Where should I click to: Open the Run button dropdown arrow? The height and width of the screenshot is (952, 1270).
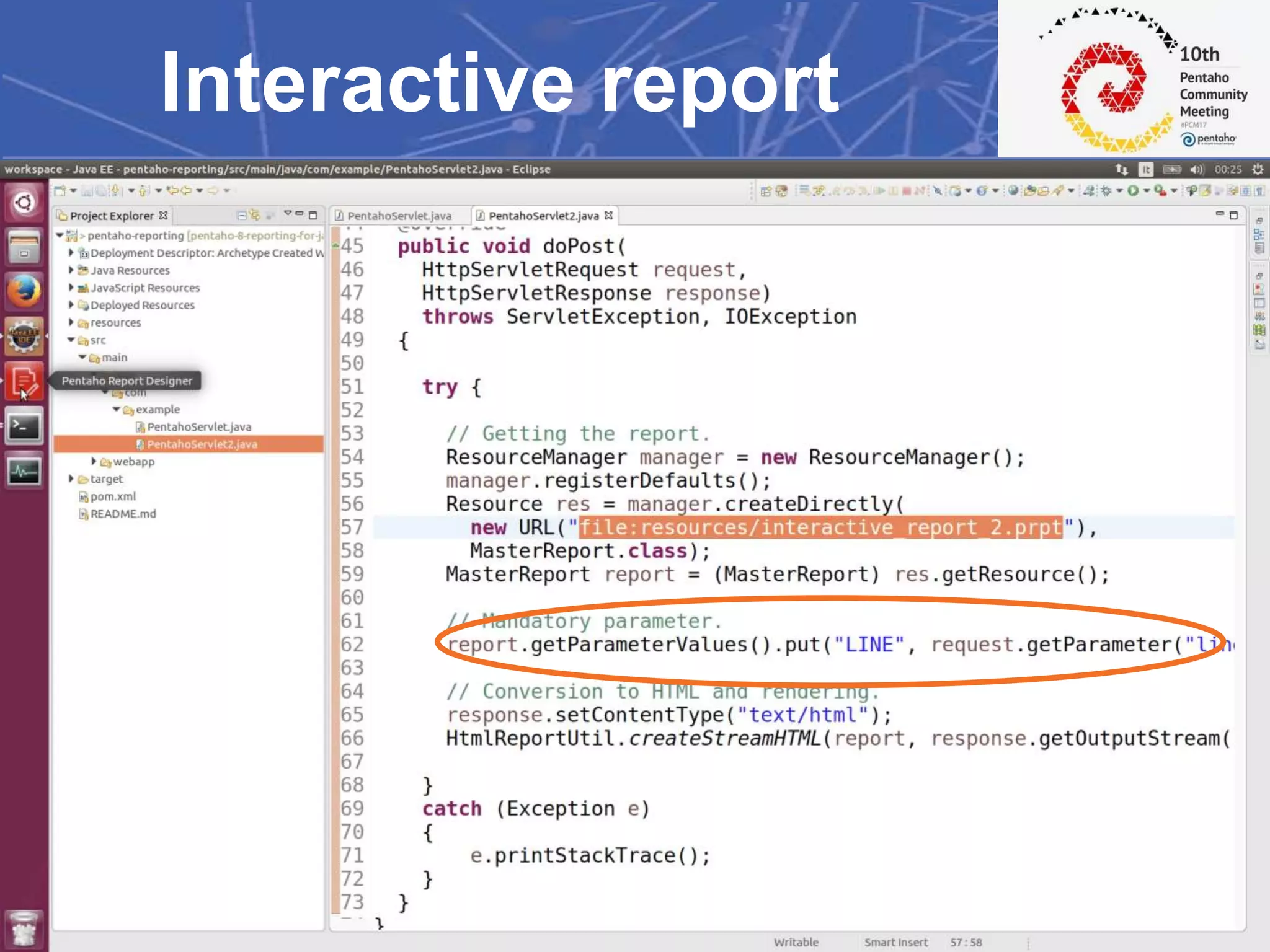1147,190
